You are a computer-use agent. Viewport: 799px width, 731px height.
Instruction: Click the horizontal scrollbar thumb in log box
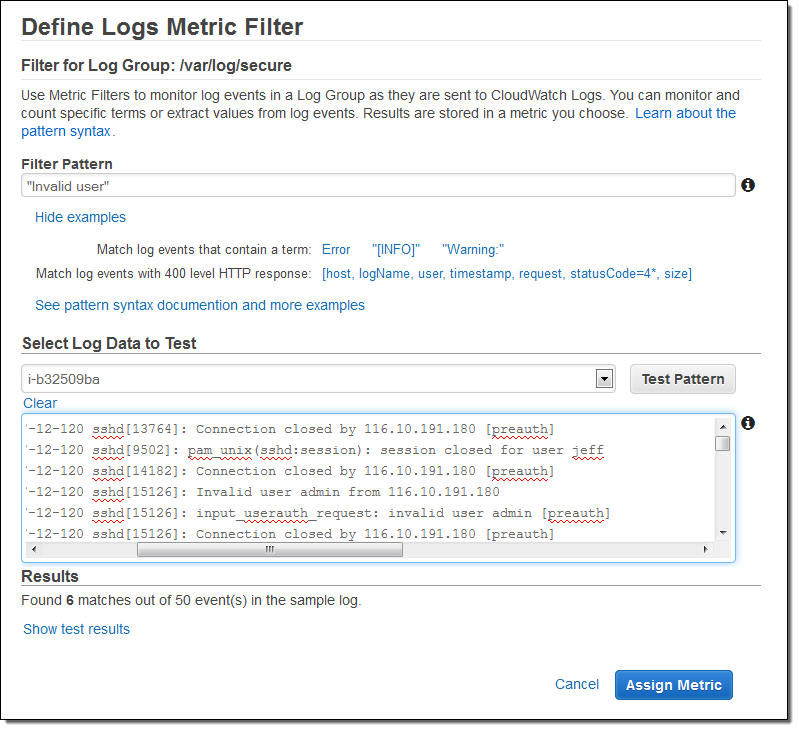click(269, 549)
